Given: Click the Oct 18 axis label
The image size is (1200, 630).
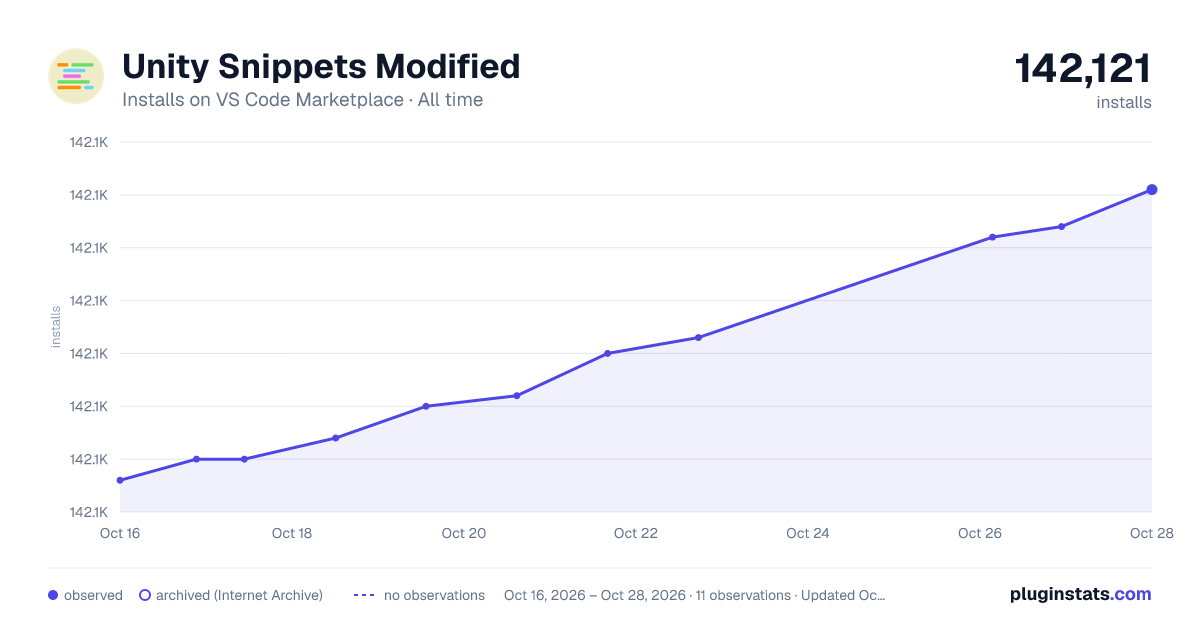Looking at the screenshot, I should pyautogui.click(x=292, y=533).
